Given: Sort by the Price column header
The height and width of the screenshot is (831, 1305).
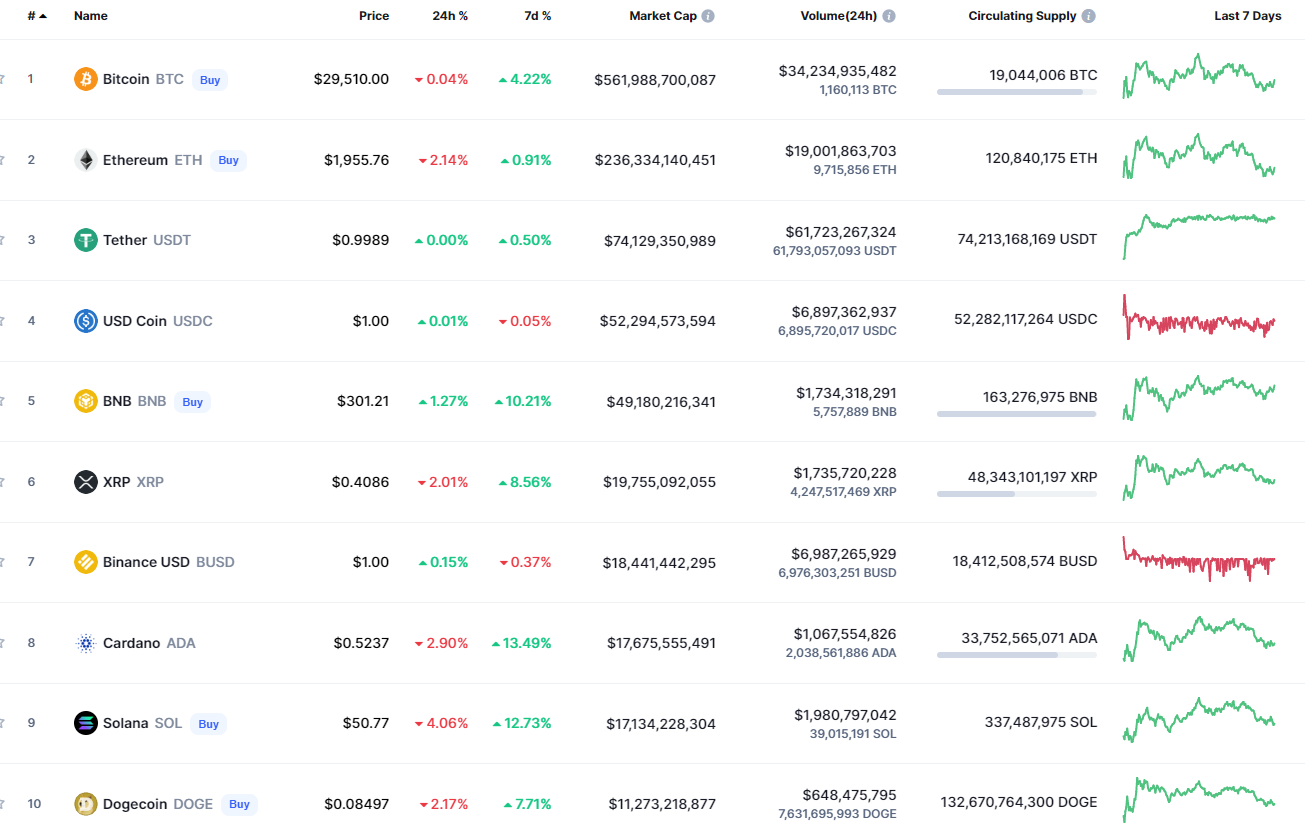Looking at the screenshot, I should point(374,16).
